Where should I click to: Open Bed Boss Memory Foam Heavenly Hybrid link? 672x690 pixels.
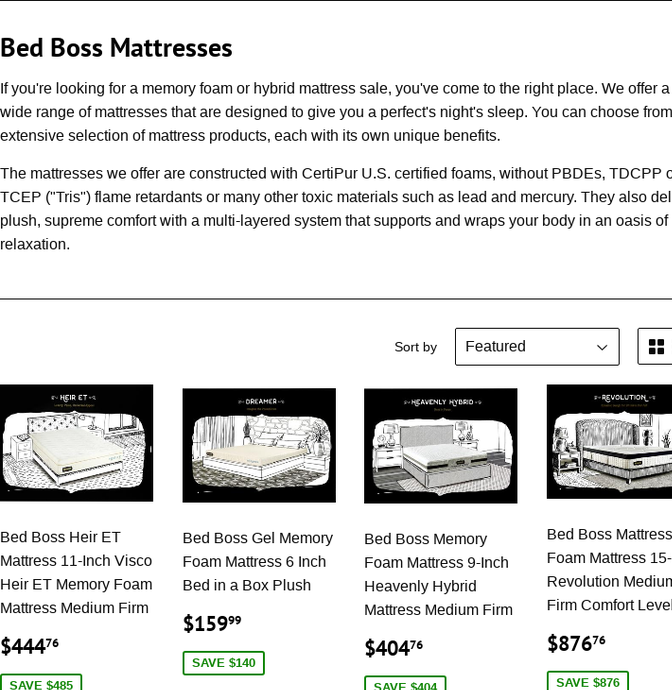click(438, 574)
